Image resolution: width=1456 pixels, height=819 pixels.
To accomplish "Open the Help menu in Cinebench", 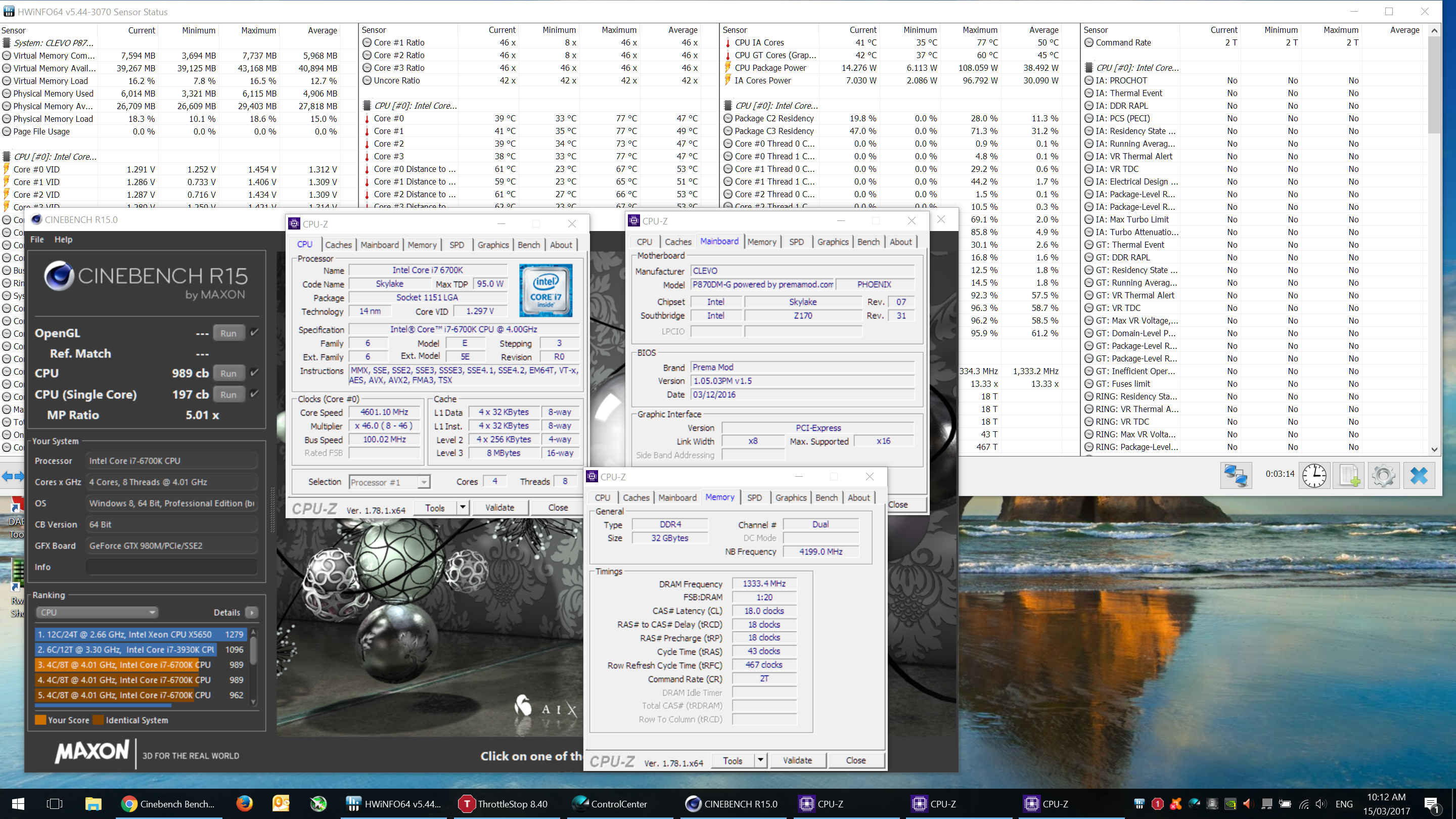I will pos(63,239).
